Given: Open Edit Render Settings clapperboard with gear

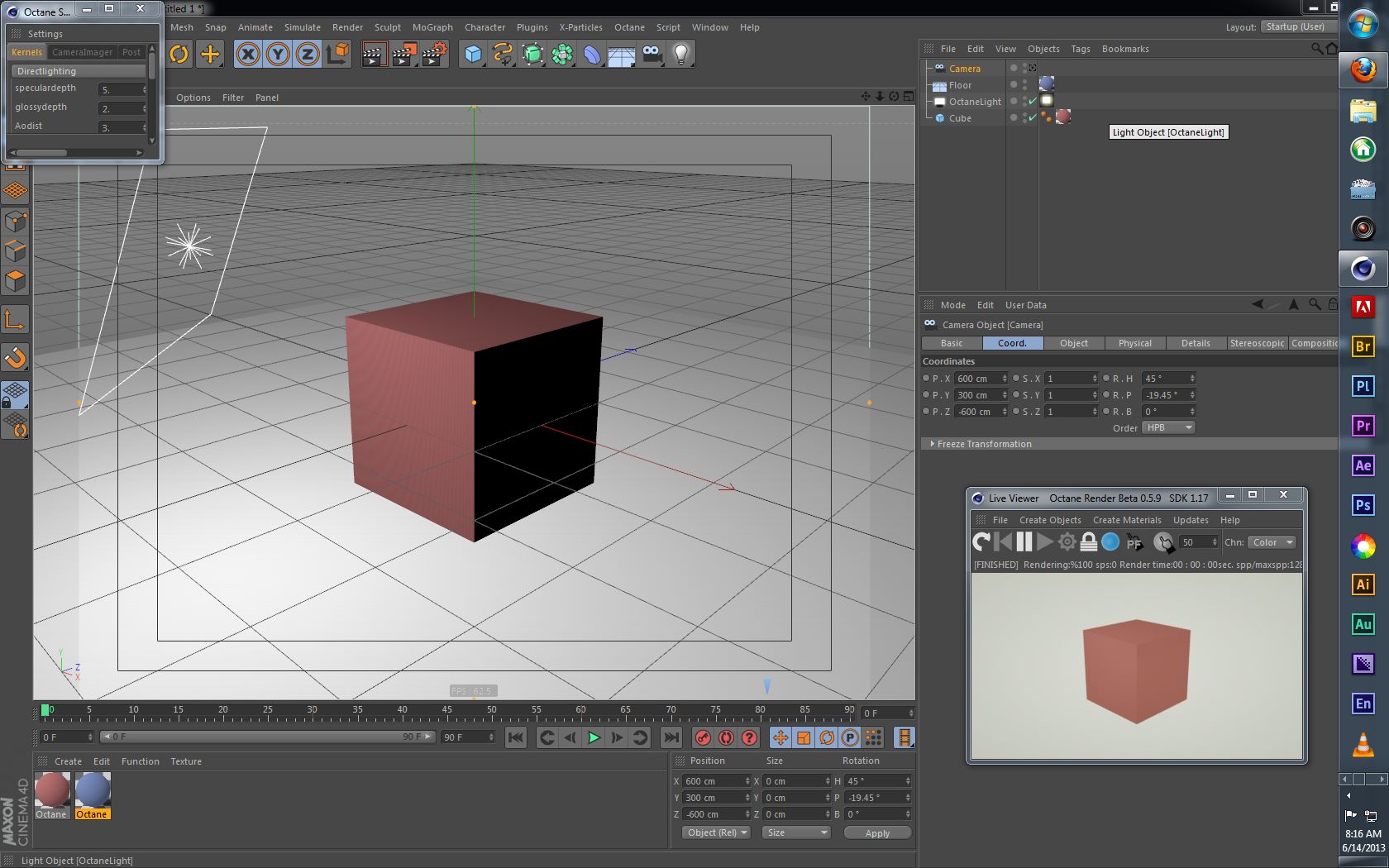Looking at the screenshot, I should [433, 55].
